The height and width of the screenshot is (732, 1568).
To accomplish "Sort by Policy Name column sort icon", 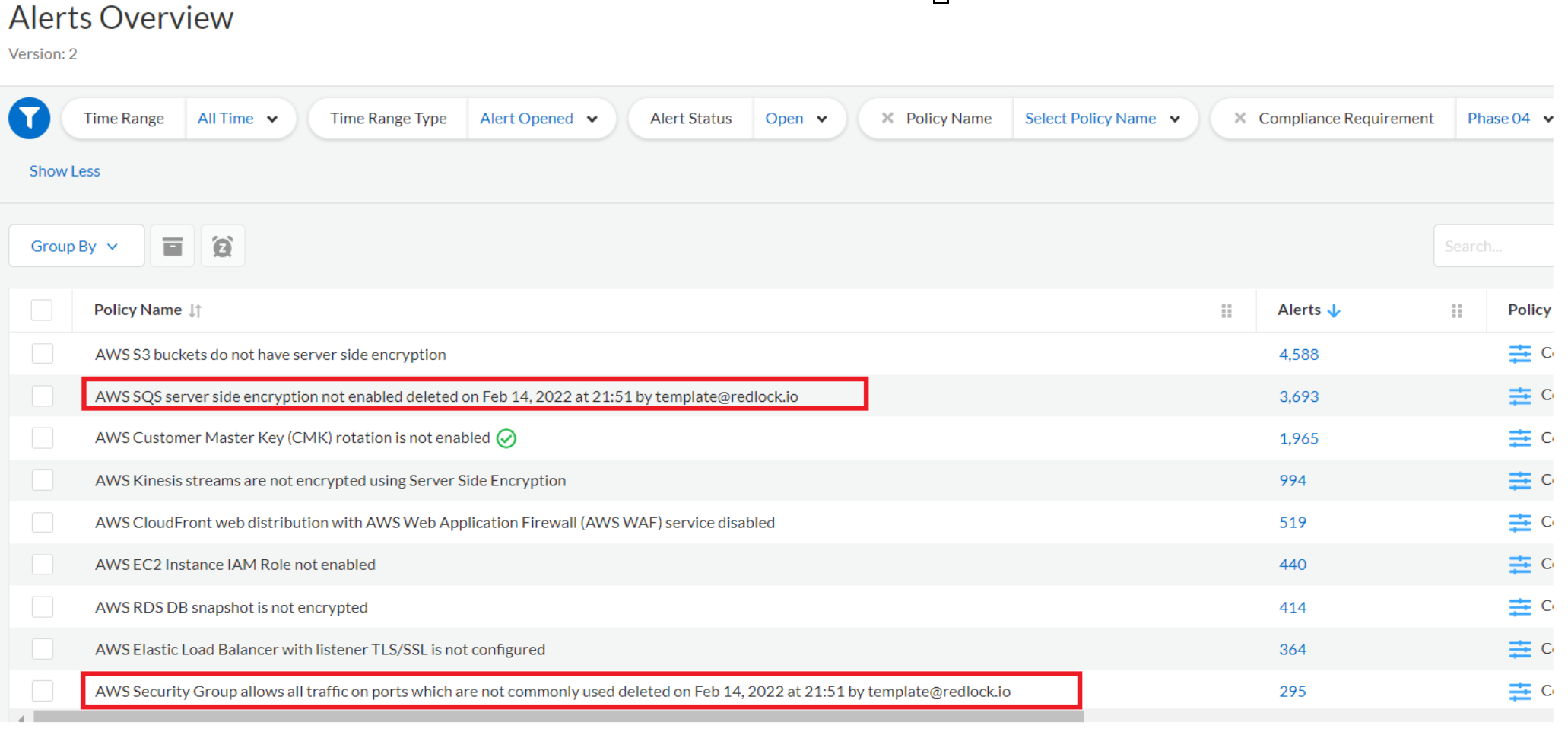I will (x=195, y=310).
